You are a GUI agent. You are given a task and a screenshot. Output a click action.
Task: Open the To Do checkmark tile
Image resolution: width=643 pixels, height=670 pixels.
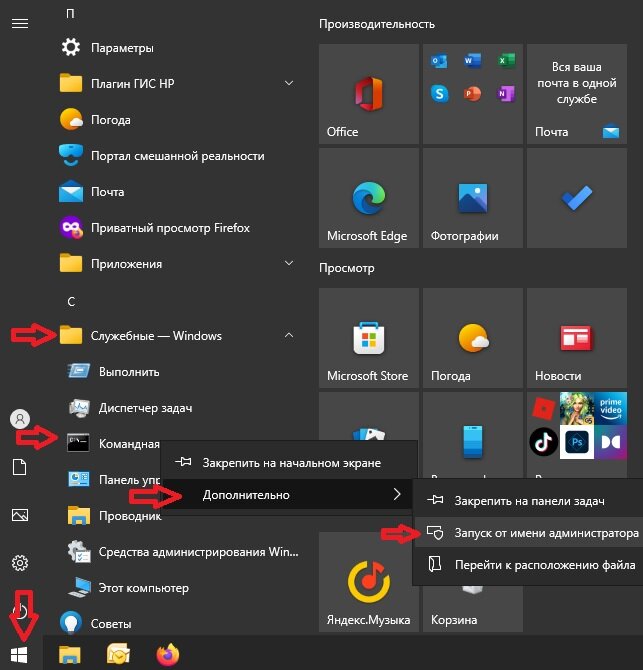(x=577, y=198)
